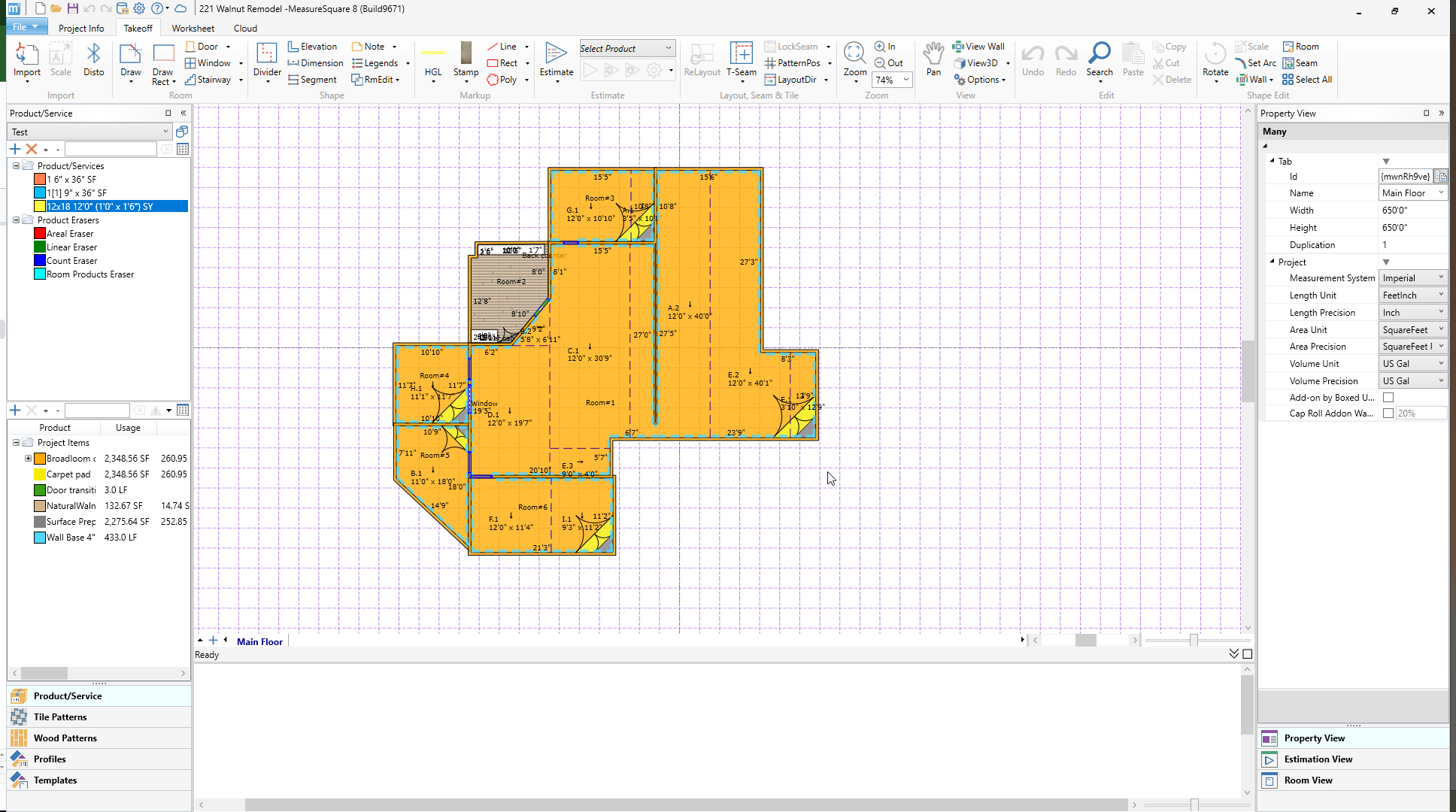Toggle Cap Roll Addon Waste checkbox
Screen dimensions: 1456x812
(x=1388, y=414)
